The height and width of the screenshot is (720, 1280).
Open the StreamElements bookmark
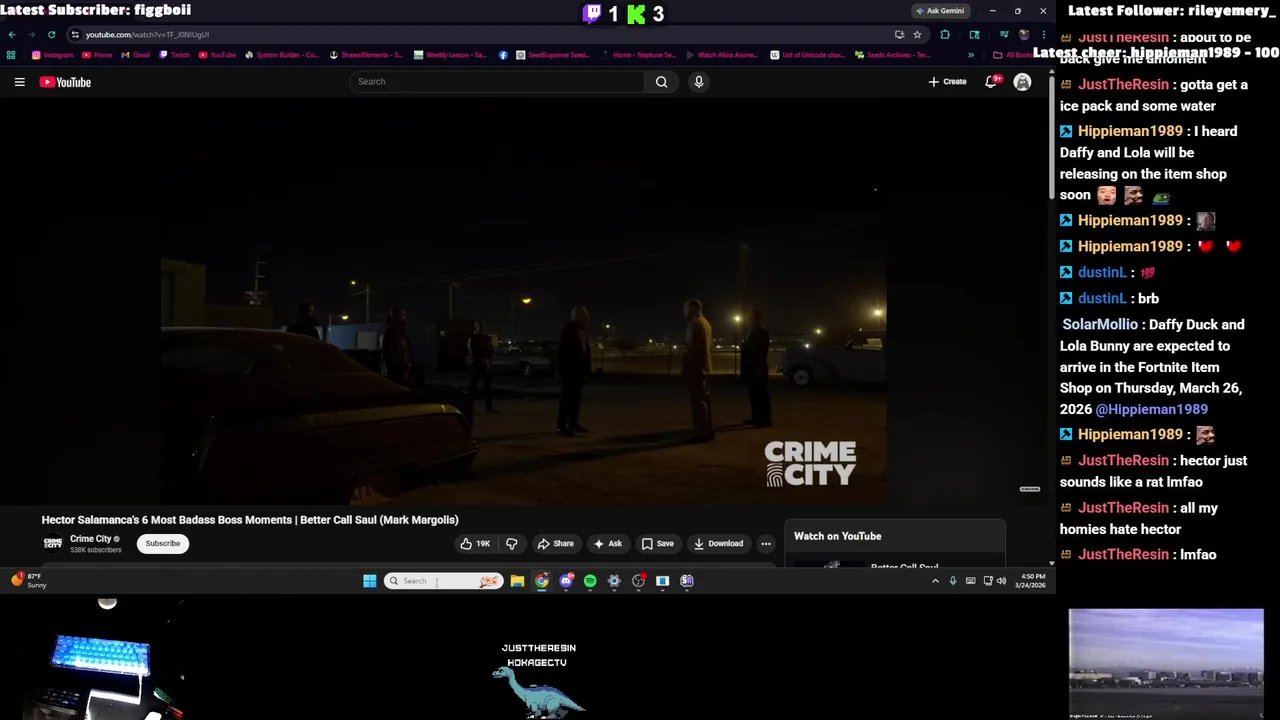366,55
